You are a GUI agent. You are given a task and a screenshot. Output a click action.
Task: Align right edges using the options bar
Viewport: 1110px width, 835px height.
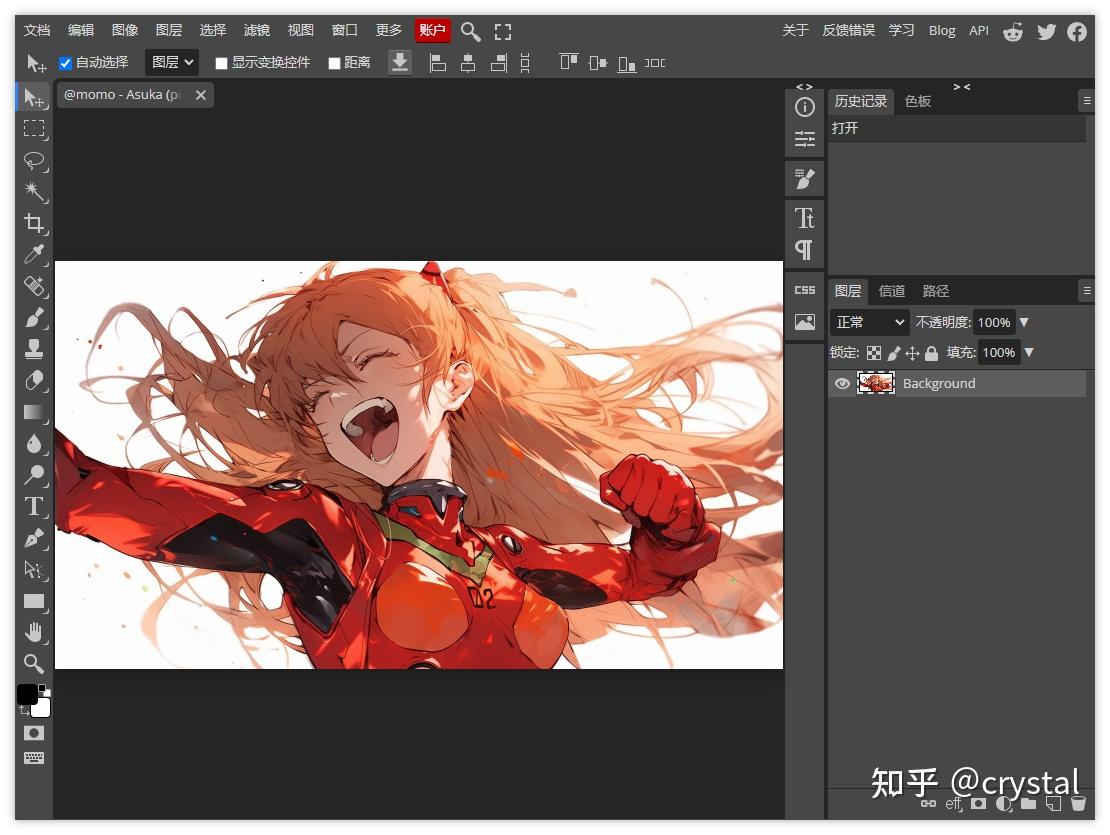[x=499, y=63]
